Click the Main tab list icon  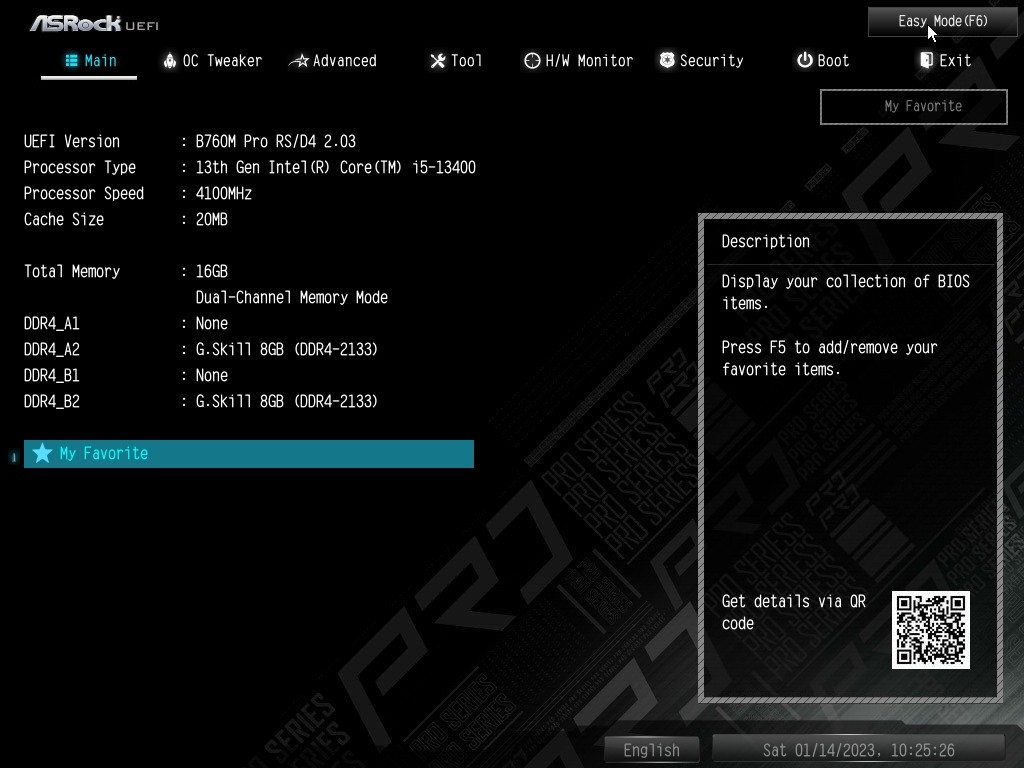coord(72,61)
